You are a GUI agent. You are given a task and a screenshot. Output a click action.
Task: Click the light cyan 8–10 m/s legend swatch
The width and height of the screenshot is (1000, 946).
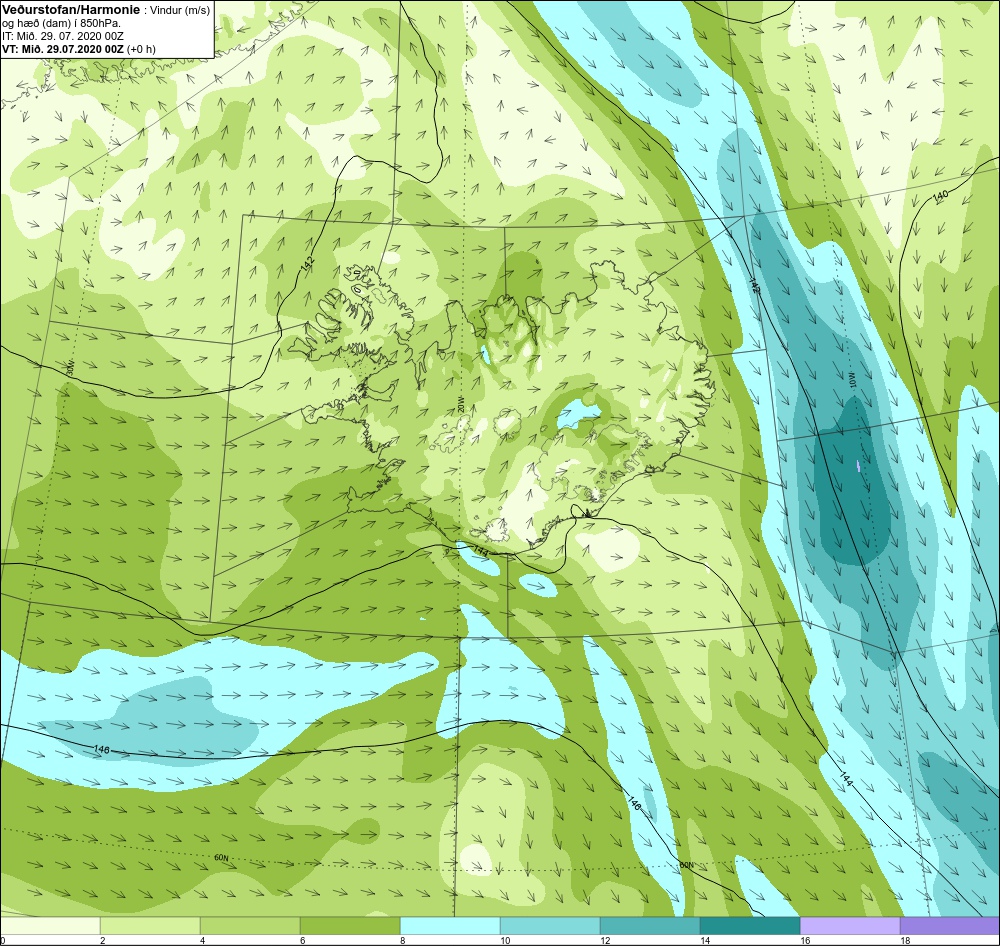pyautogui.click(x=450, y=925)
